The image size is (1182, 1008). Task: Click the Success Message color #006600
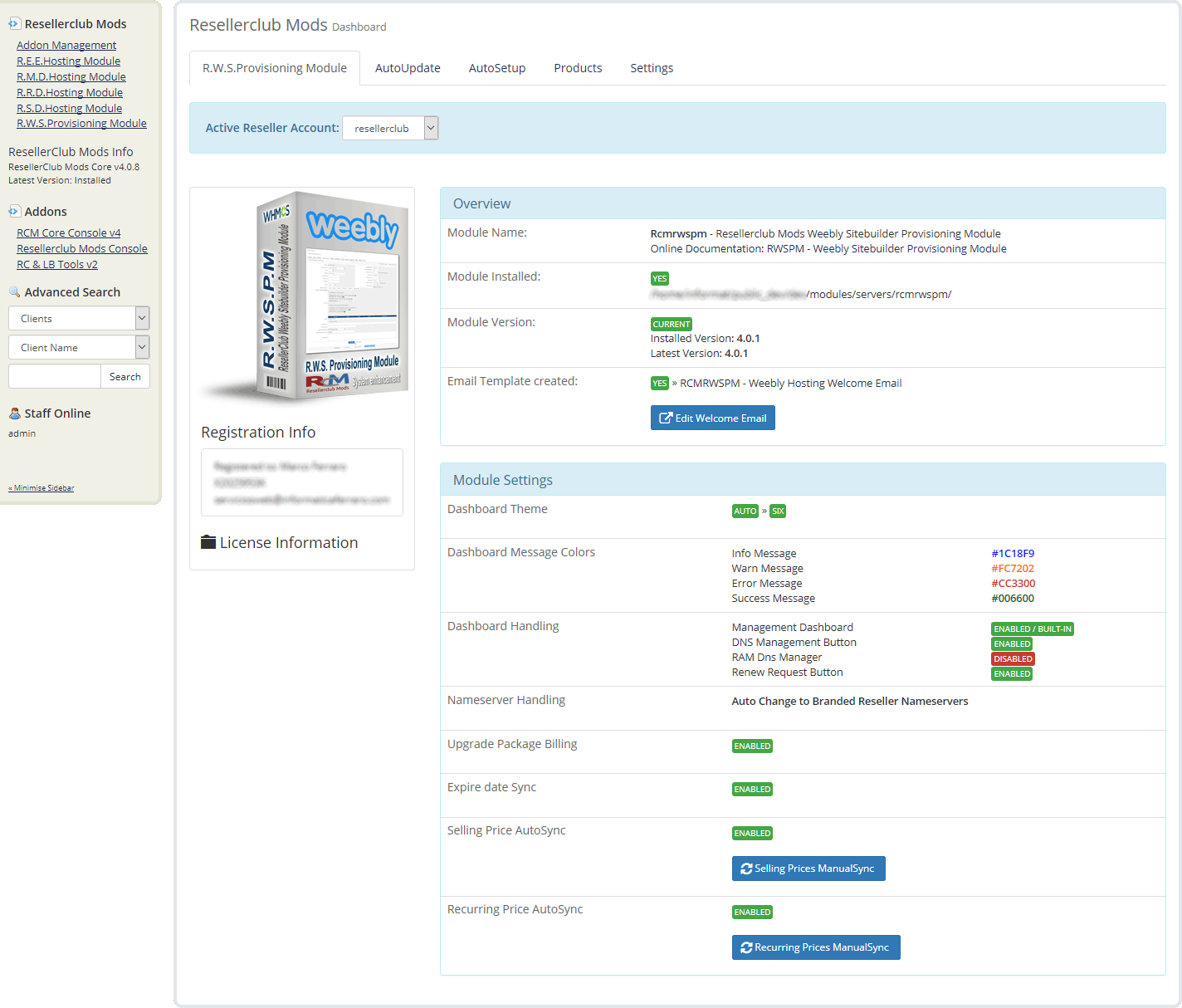click(1013, 599)
